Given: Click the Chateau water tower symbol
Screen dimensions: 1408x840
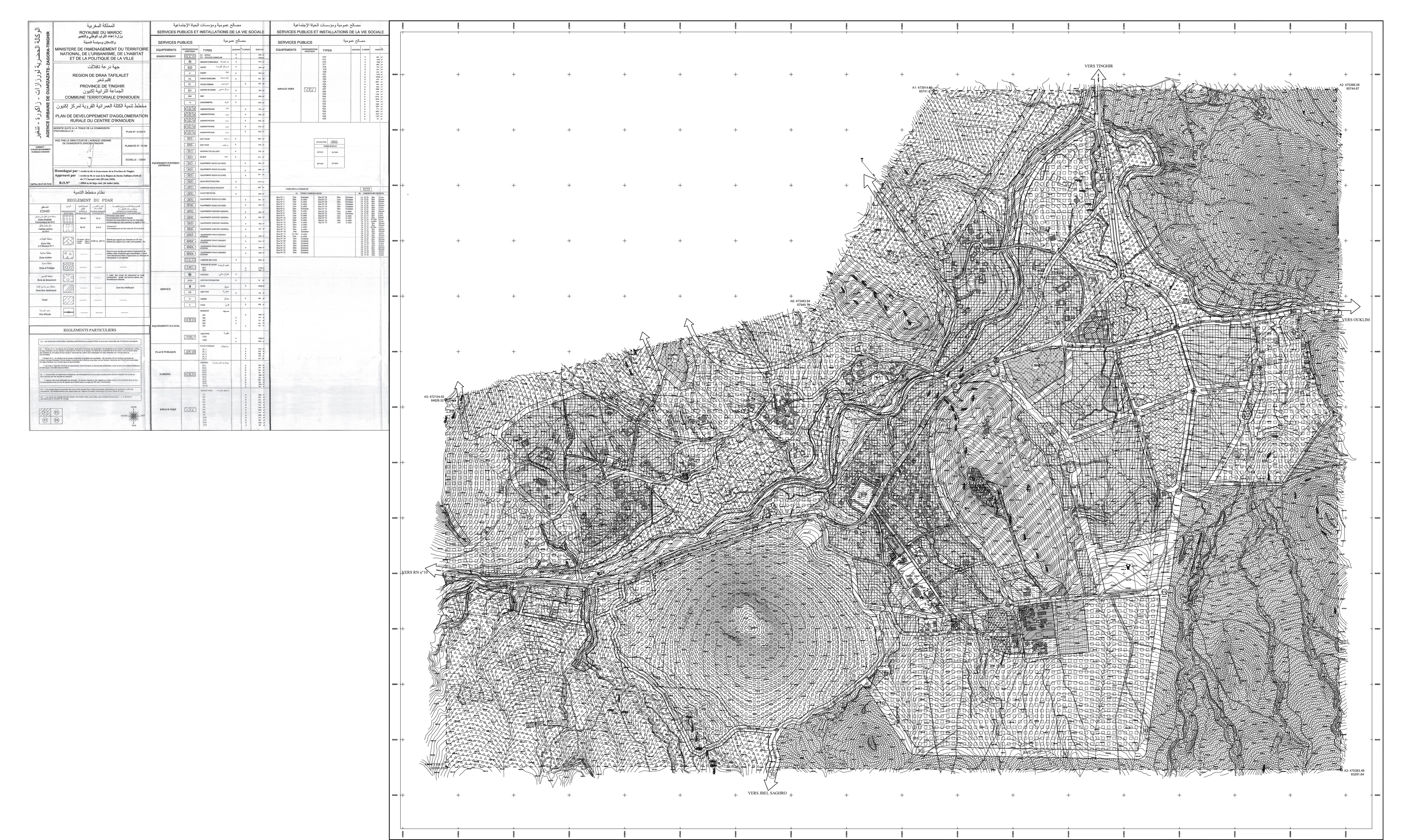Looking at the screenshot, I should pos(190,274).
